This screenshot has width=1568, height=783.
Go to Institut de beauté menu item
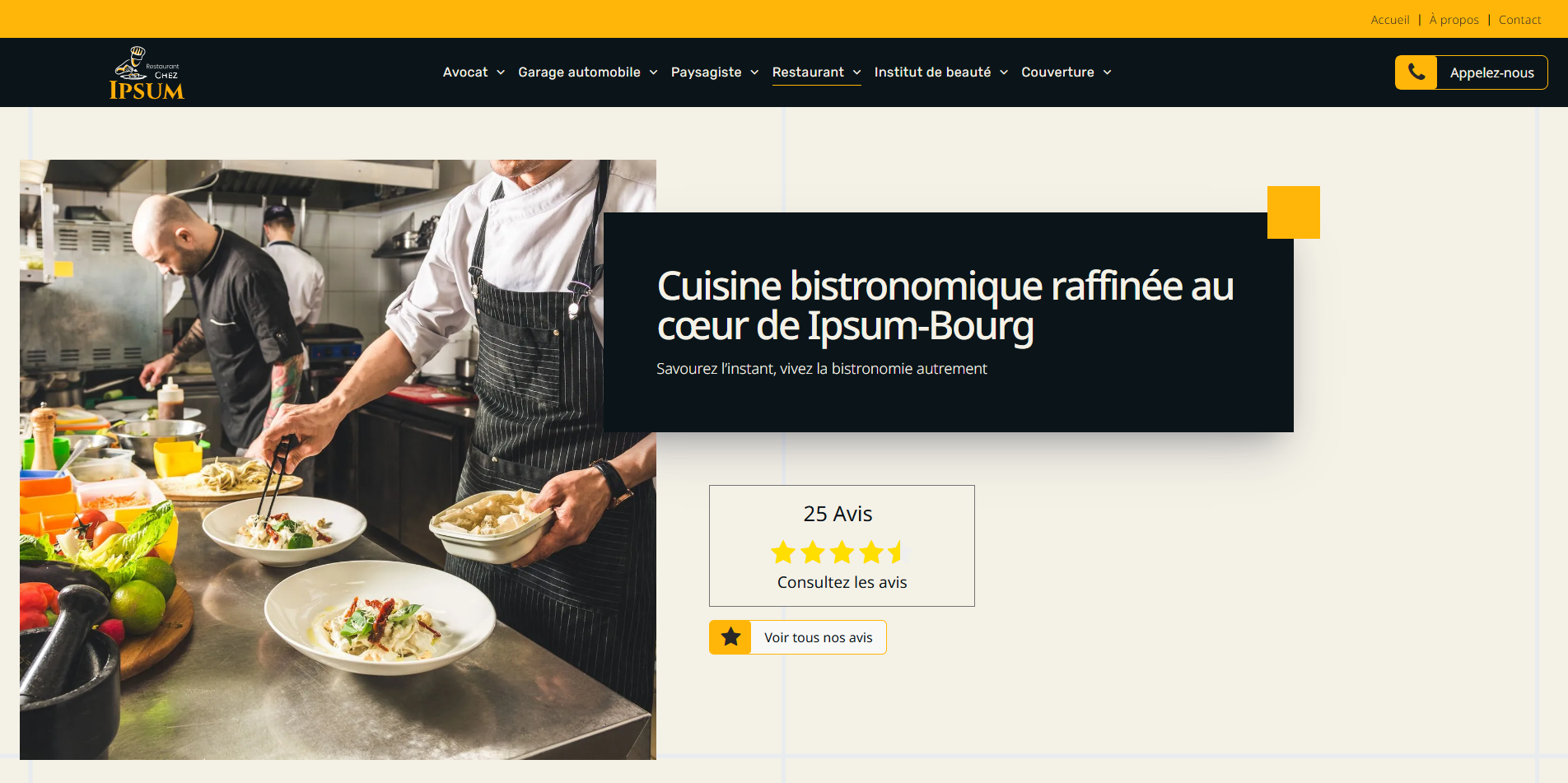pos(932,72)
